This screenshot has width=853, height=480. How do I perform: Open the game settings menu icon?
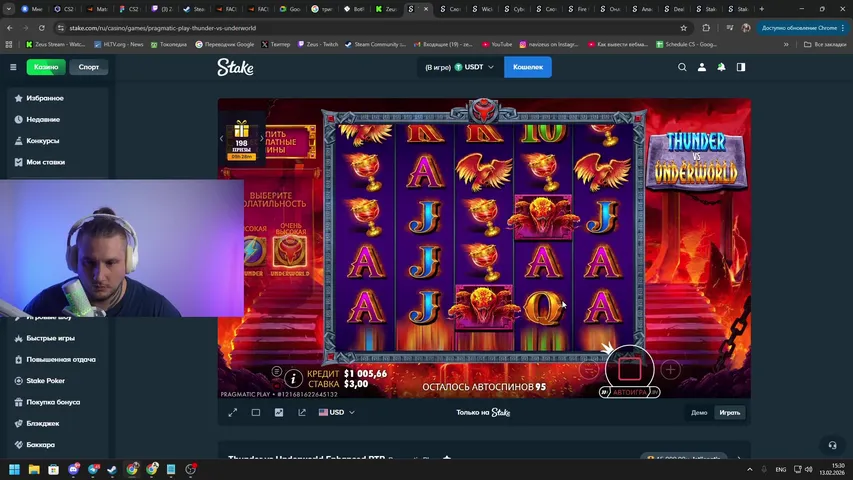276,371
